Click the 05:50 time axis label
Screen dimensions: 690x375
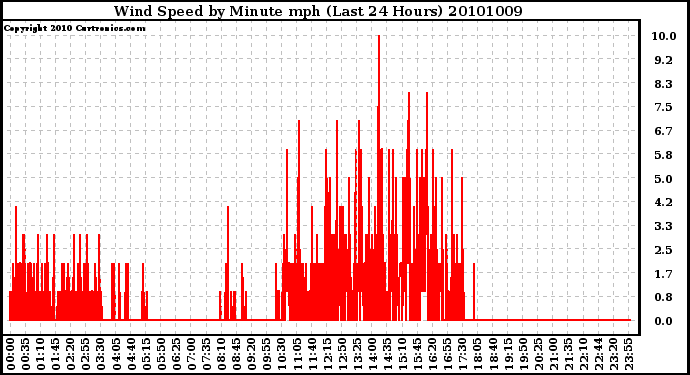161,355
